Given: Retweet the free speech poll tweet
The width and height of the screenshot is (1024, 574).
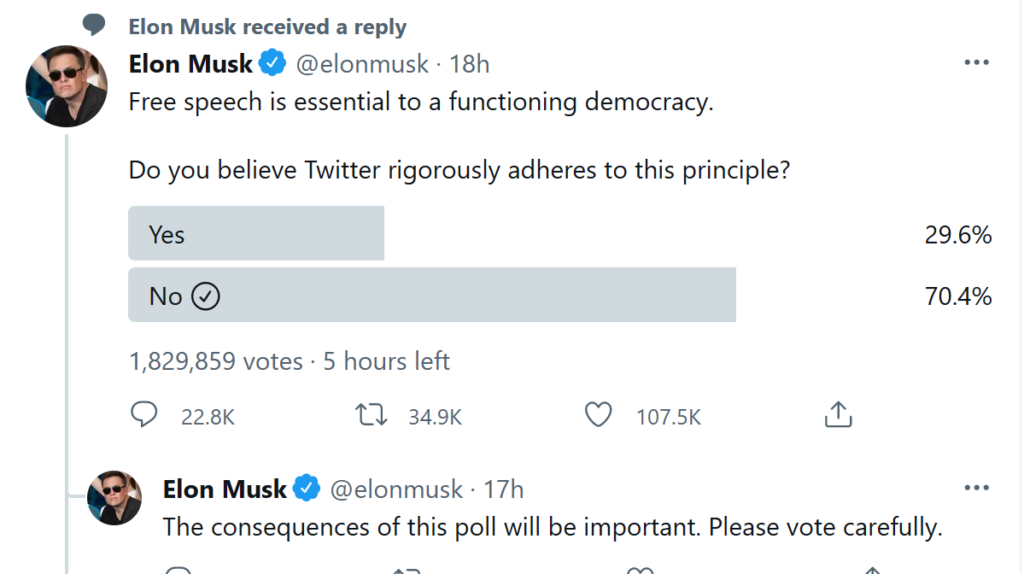Looking at the screenshot, I should coord(372,415).
